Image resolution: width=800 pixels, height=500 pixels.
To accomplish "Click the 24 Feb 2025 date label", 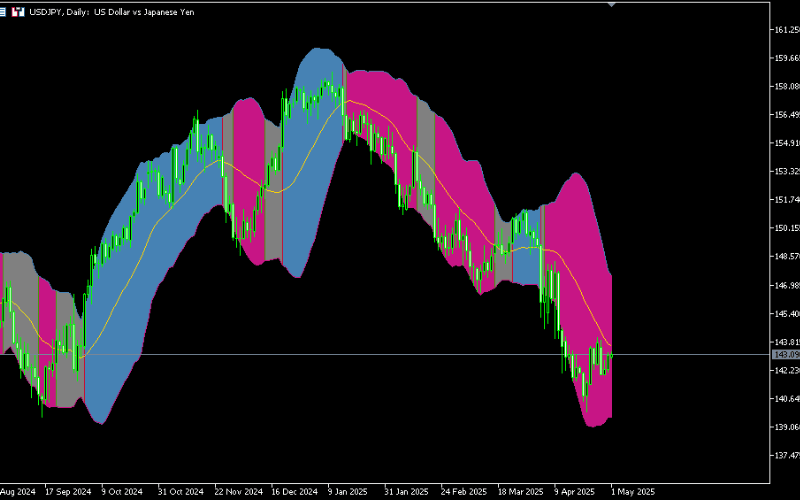I will pyautogui.click(x=465, y=492).
